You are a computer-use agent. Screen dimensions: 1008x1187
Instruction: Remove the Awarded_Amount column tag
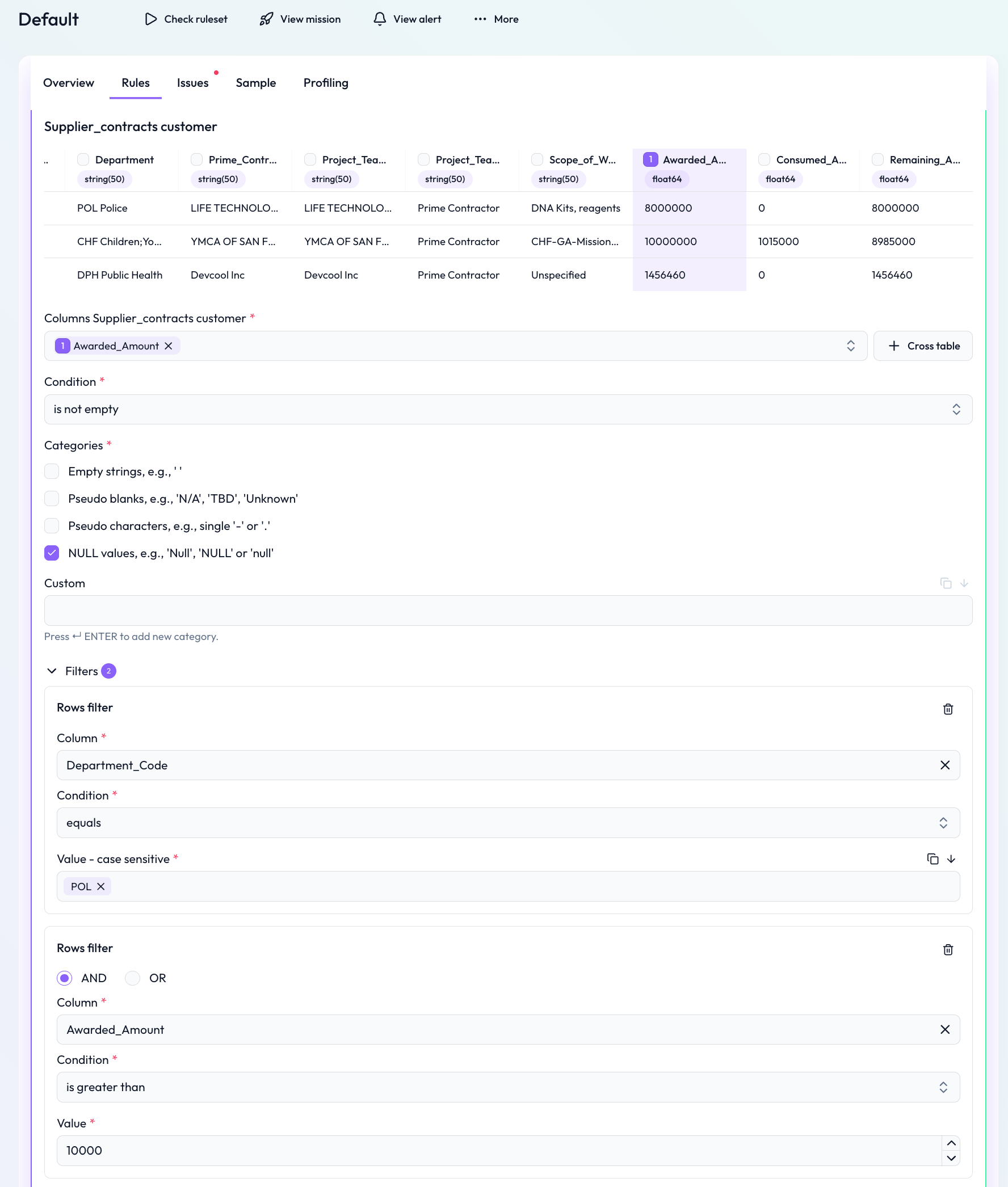tap(169, 346)
